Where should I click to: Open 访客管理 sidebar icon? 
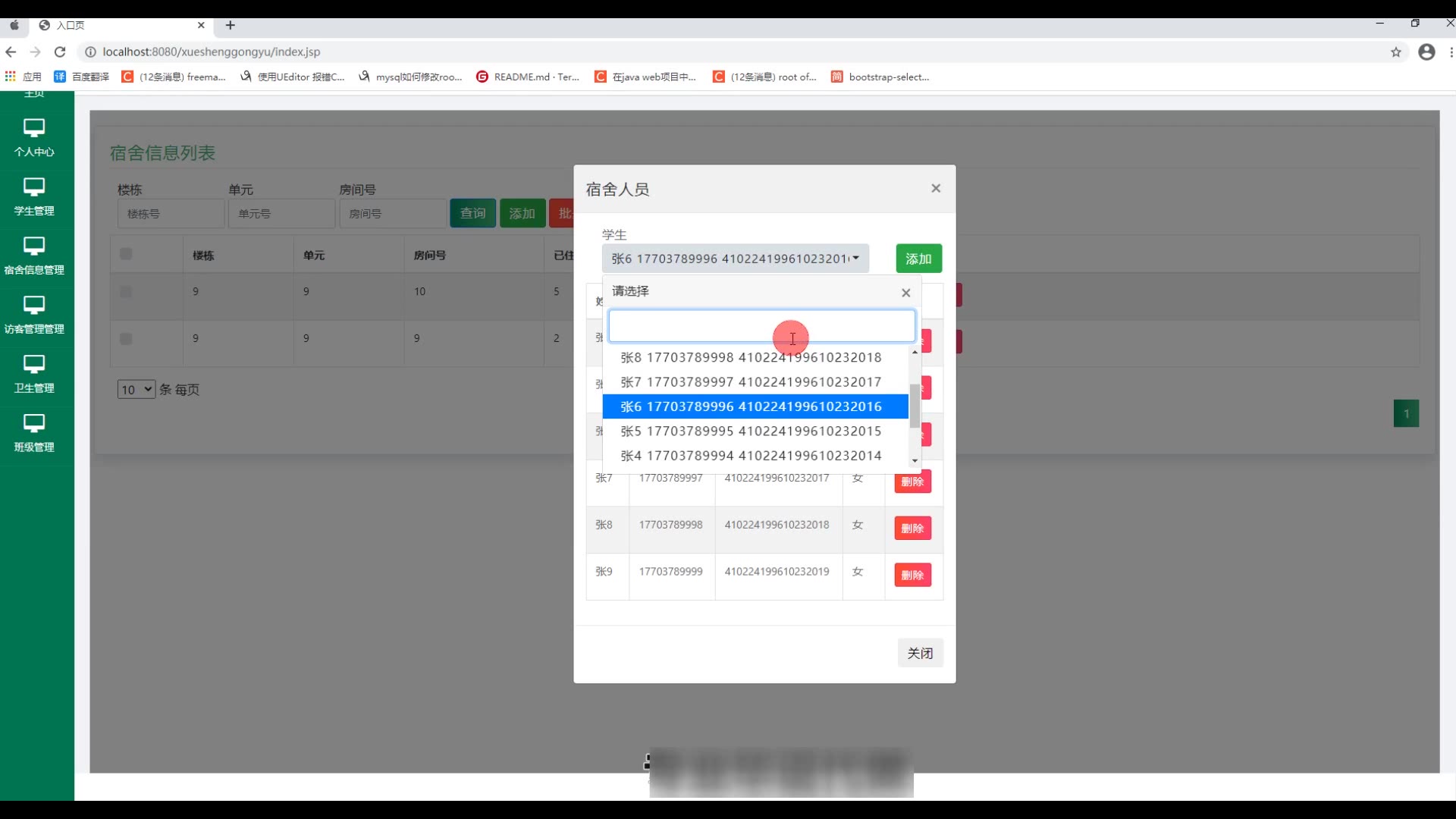34,306
